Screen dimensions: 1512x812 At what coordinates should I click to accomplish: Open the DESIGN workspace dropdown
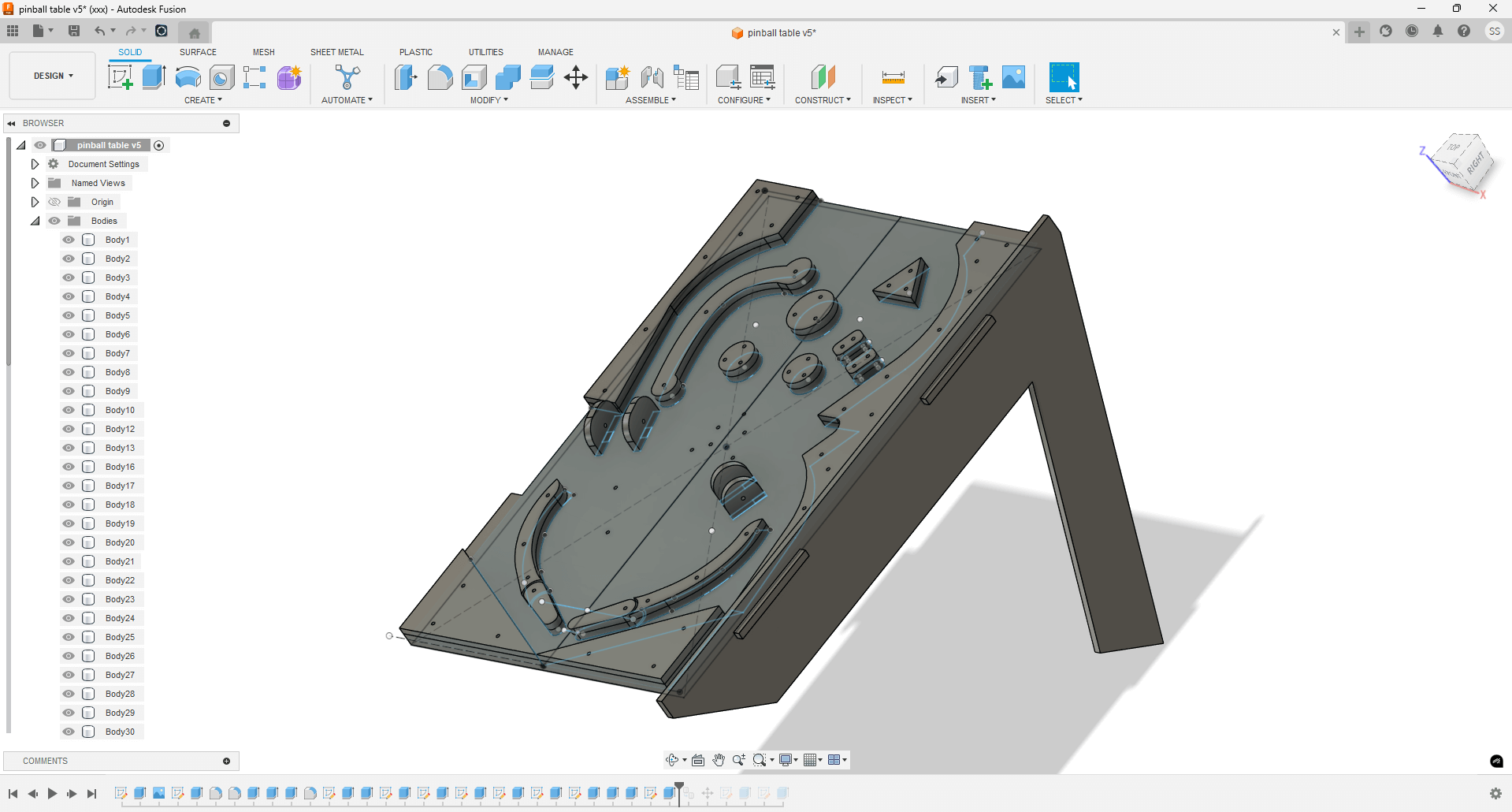pos(53,76)
